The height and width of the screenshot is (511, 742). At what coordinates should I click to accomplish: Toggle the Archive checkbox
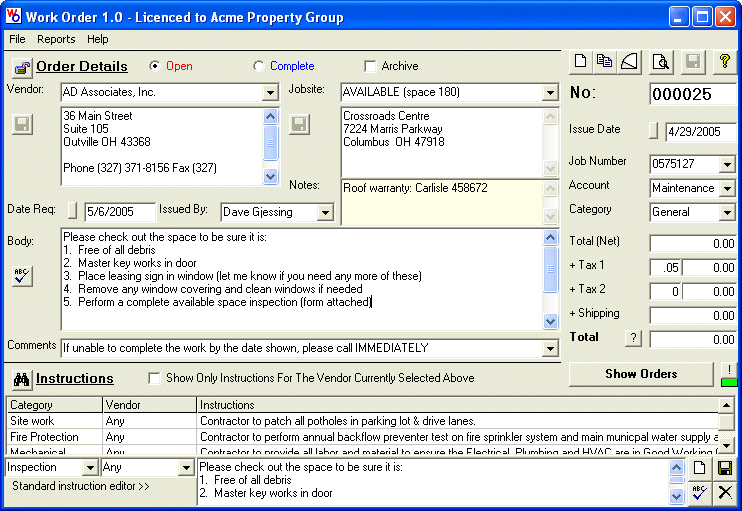(x=370, y=66)
